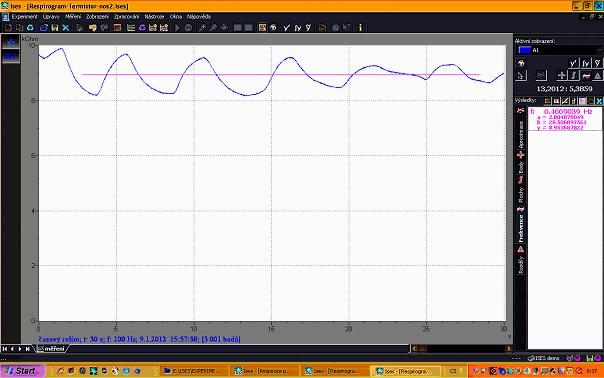Click the Windows Start button
The image size is (604, 378).
22,371
